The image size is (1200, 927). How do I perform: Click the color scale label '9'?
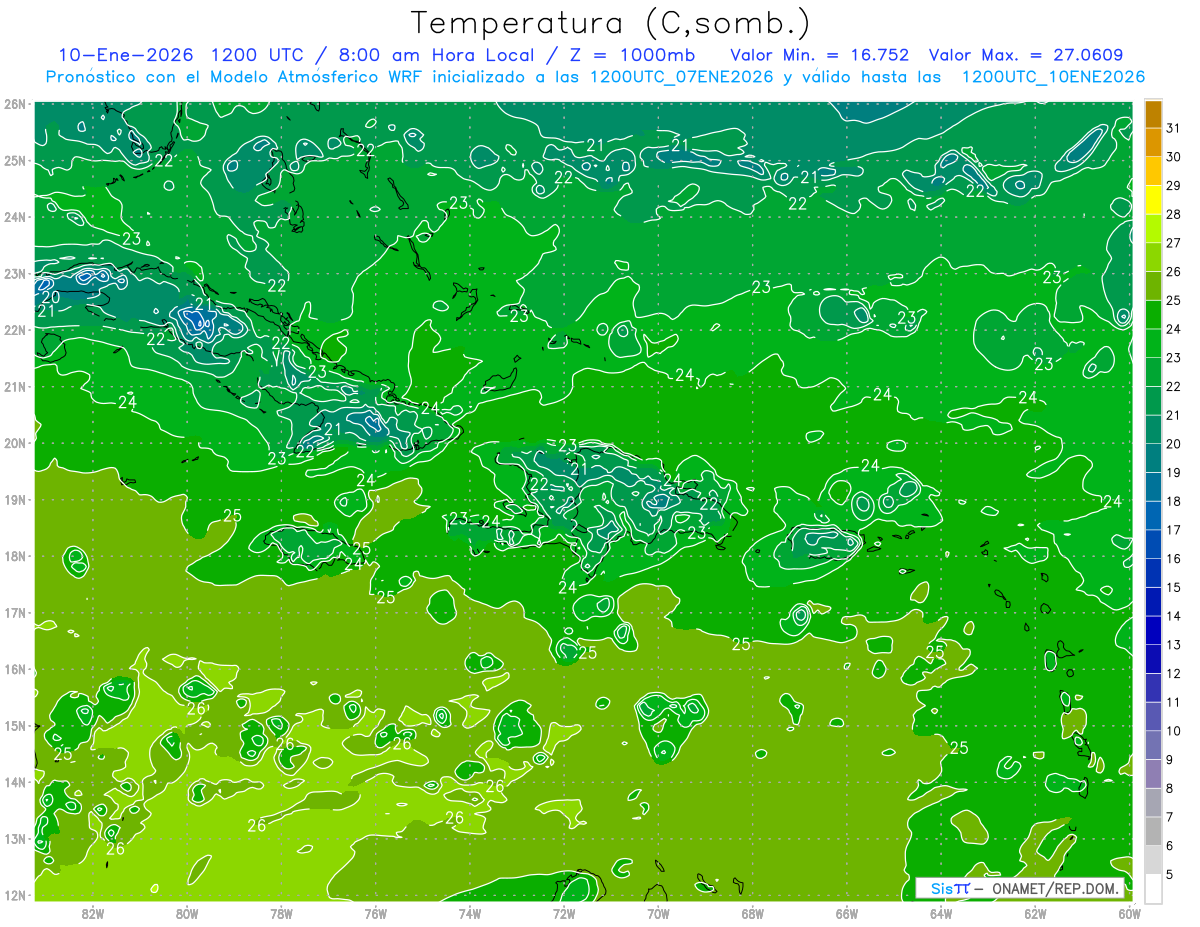pyautogui.click(x=1170, y=760)
